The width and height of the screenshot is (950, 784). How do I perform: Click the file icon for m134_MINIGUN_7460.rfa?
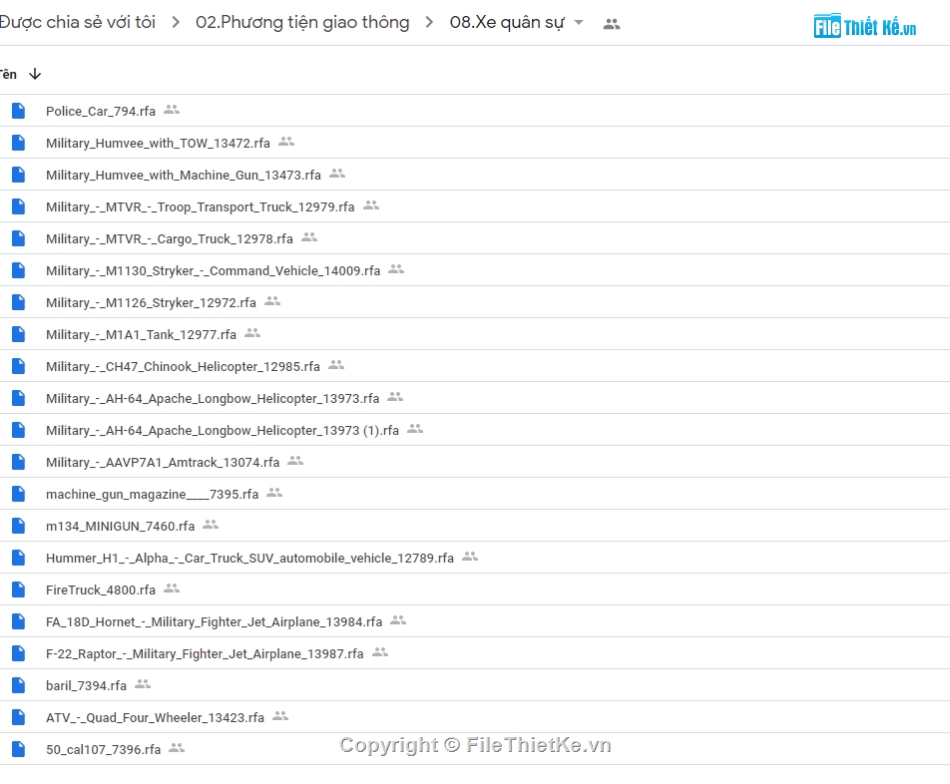pos(19,526)
